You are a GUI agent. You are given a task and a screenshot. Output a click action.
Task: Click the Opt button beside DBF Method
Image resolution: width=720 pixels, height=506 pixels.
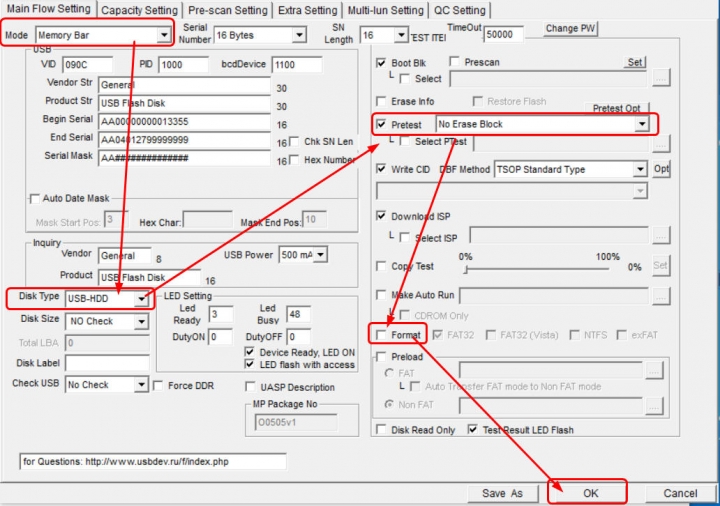click(661, 169)
